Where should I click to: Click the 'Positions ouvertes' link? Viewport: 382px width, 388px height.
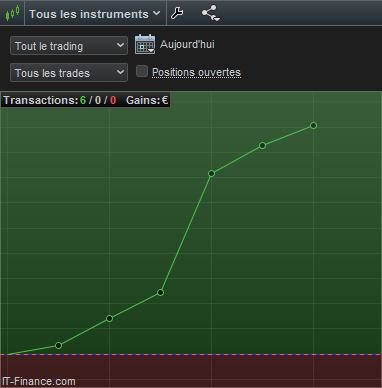tap(196, 72)
